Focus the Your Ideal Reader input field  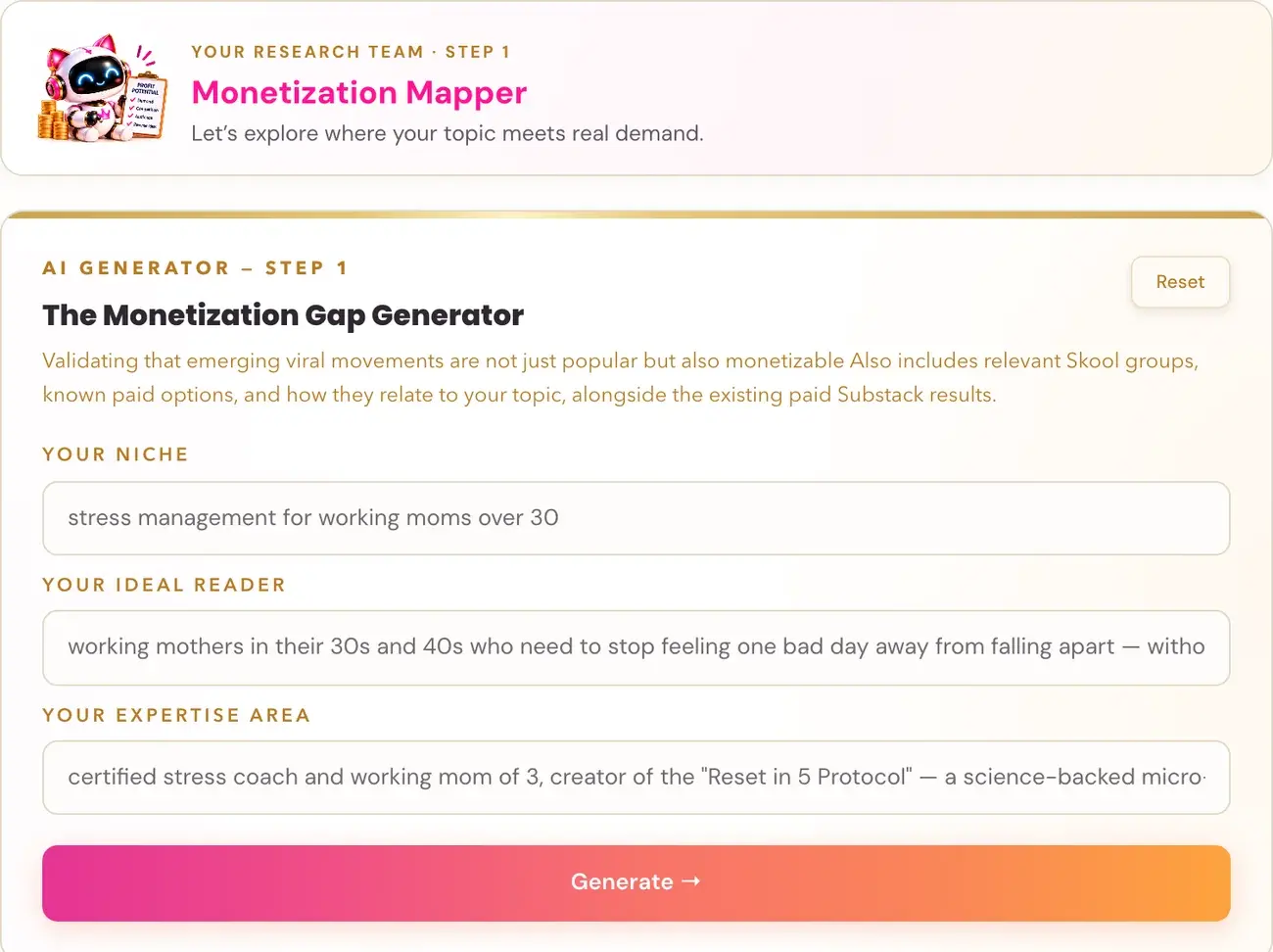click(636, 647)
